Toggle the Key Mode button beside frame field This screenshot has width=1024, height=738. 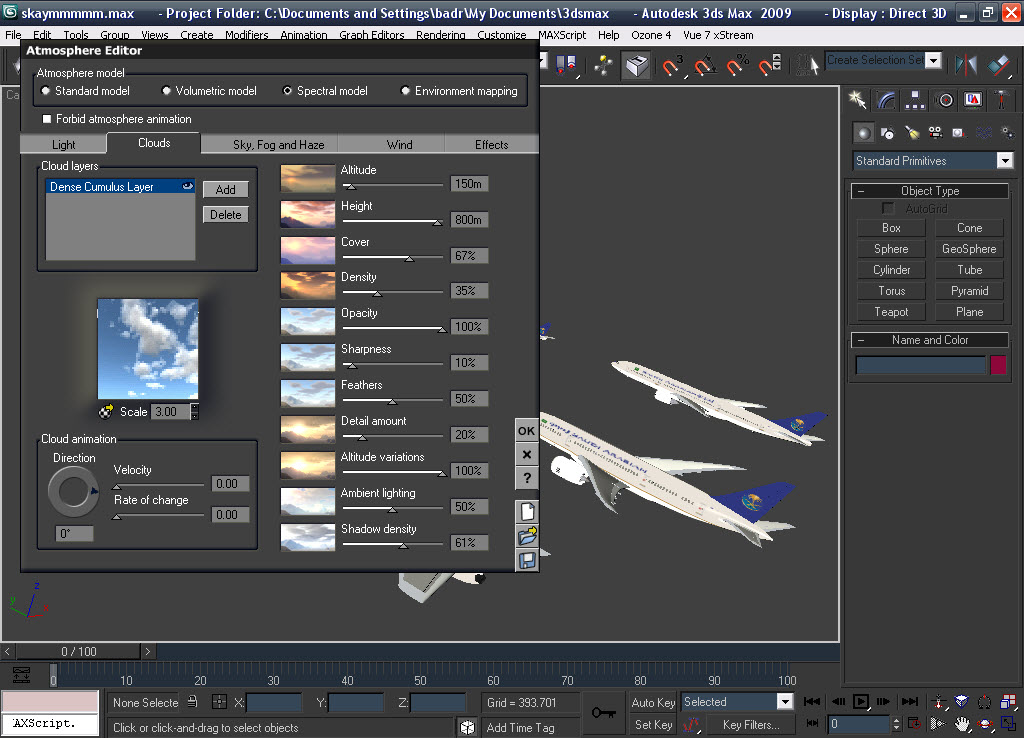pos(813,723)
